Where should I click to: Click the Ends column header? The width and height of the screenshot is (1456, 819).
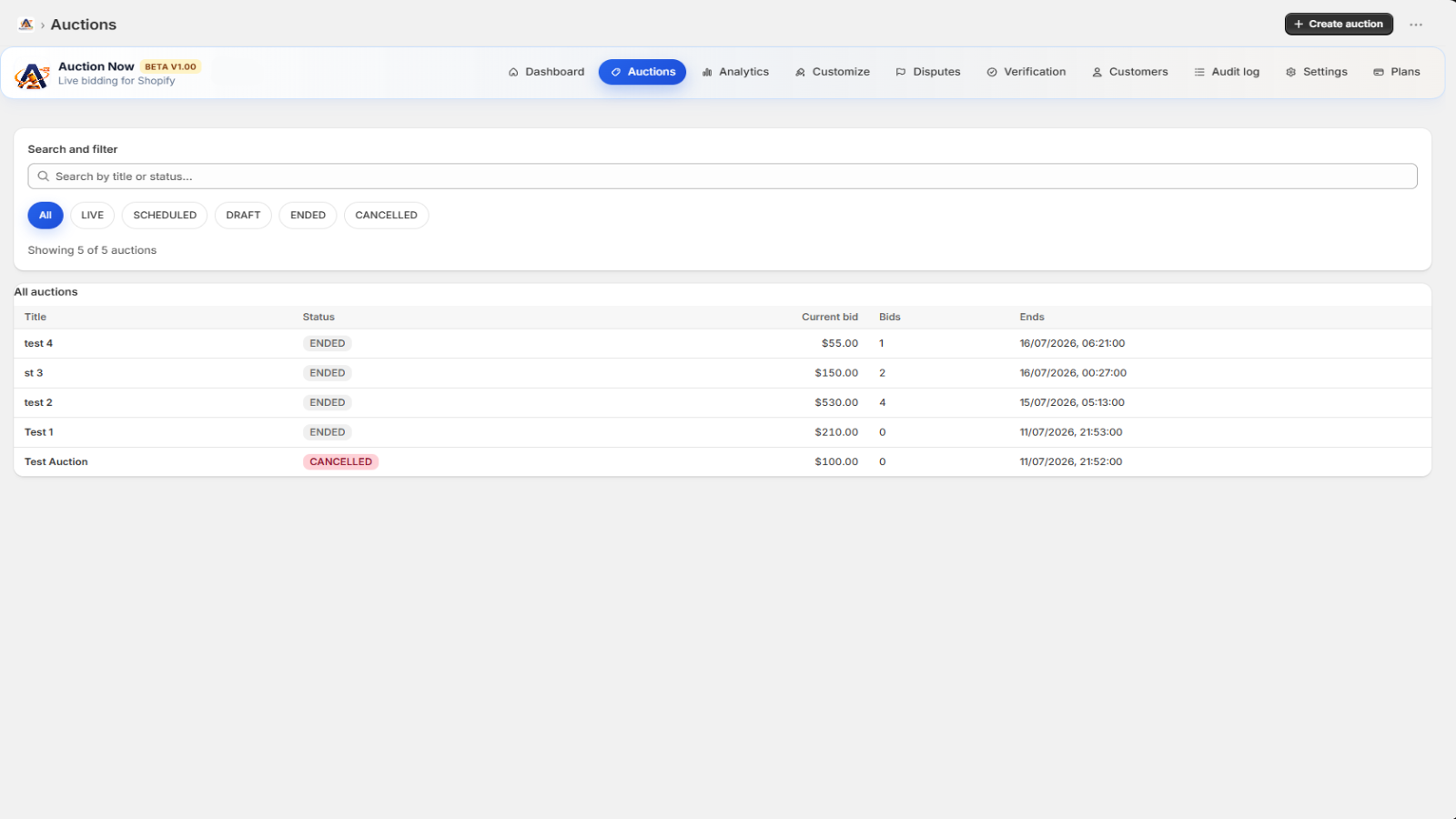pos(1032,318)
